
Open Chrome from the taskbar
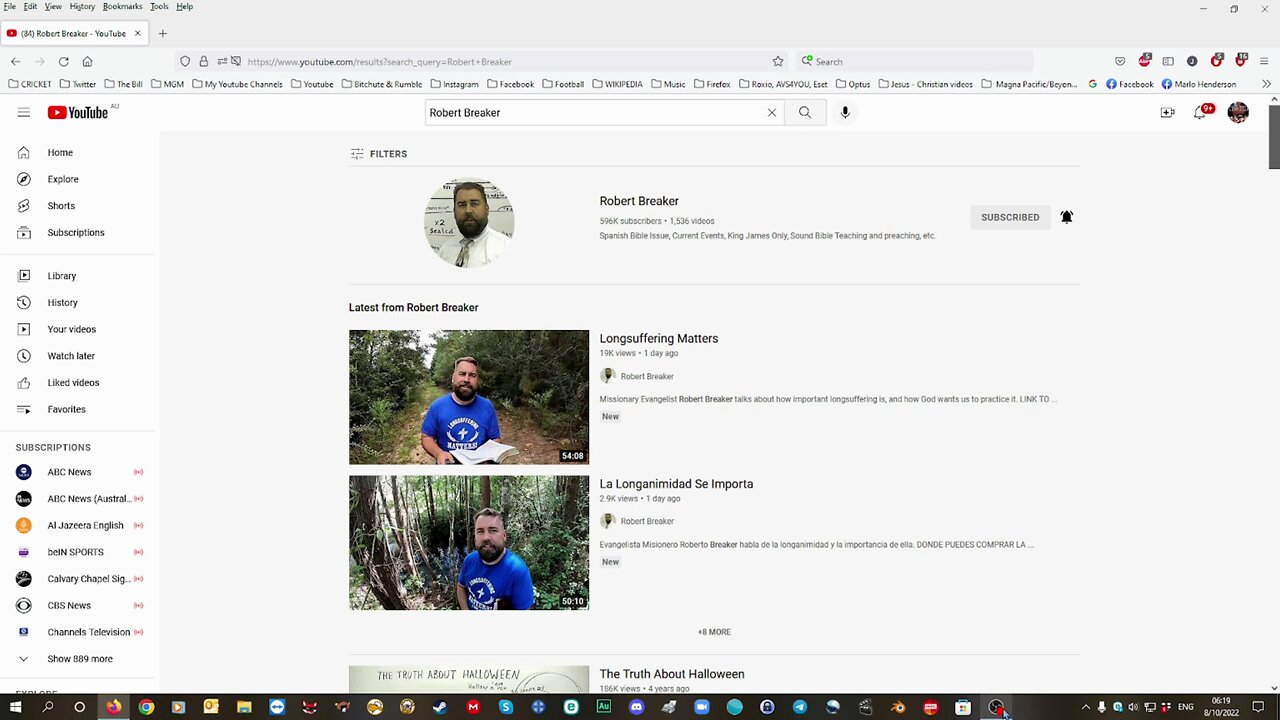146,707
